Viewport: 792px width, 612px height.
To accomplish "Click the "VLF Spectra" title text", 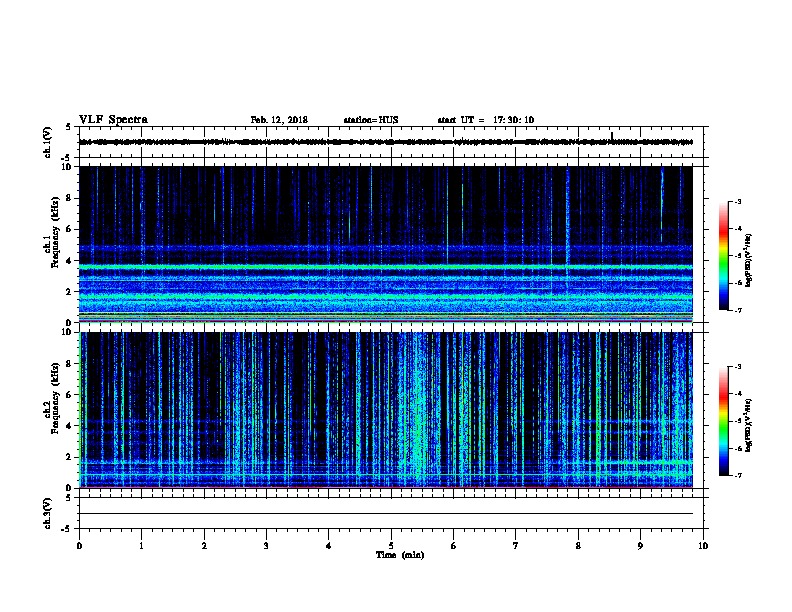I will click(x=113, y=120).
